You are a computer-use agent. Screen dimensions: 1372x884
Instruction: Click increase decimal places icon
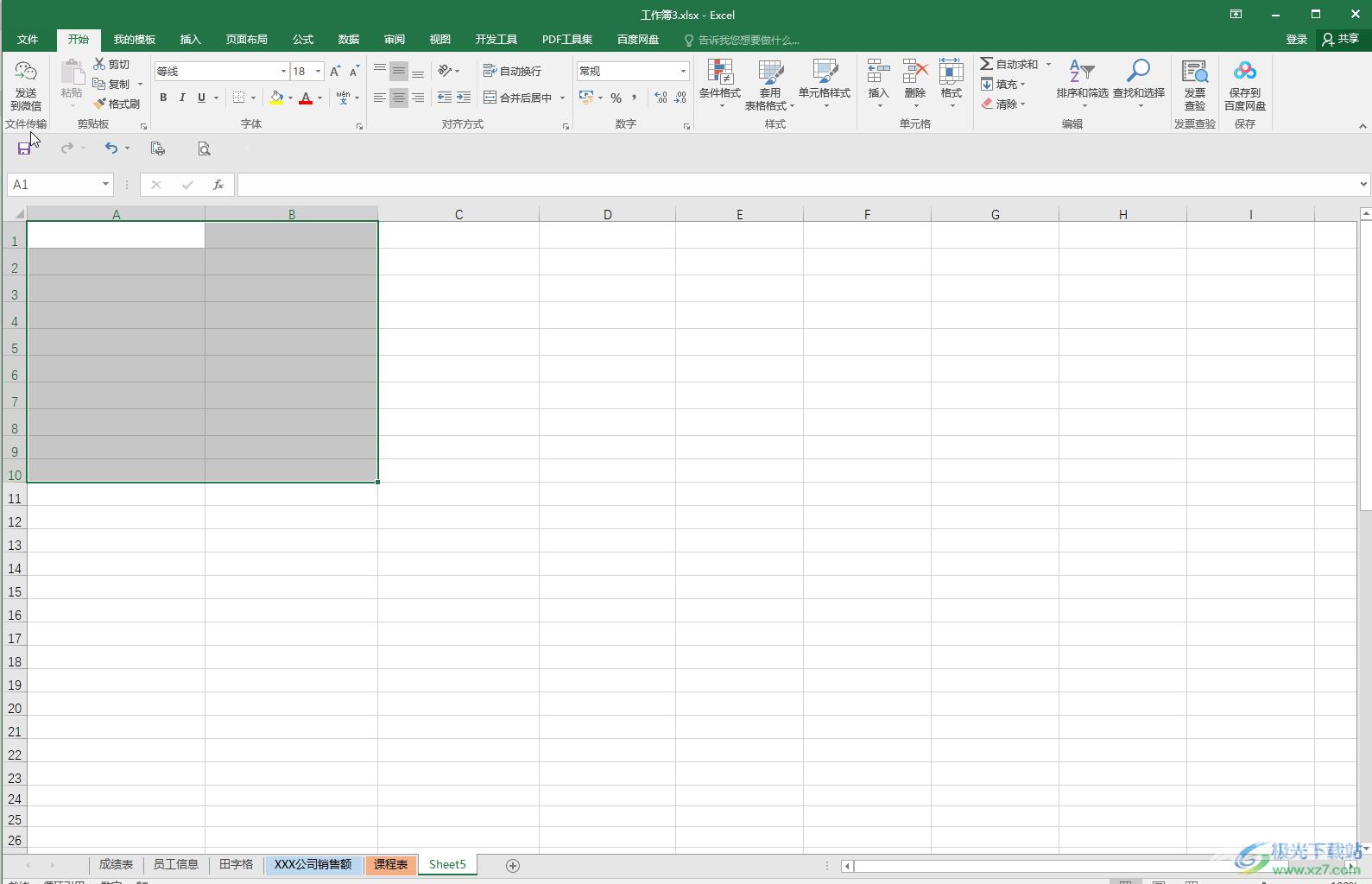(x=661, y=98)
